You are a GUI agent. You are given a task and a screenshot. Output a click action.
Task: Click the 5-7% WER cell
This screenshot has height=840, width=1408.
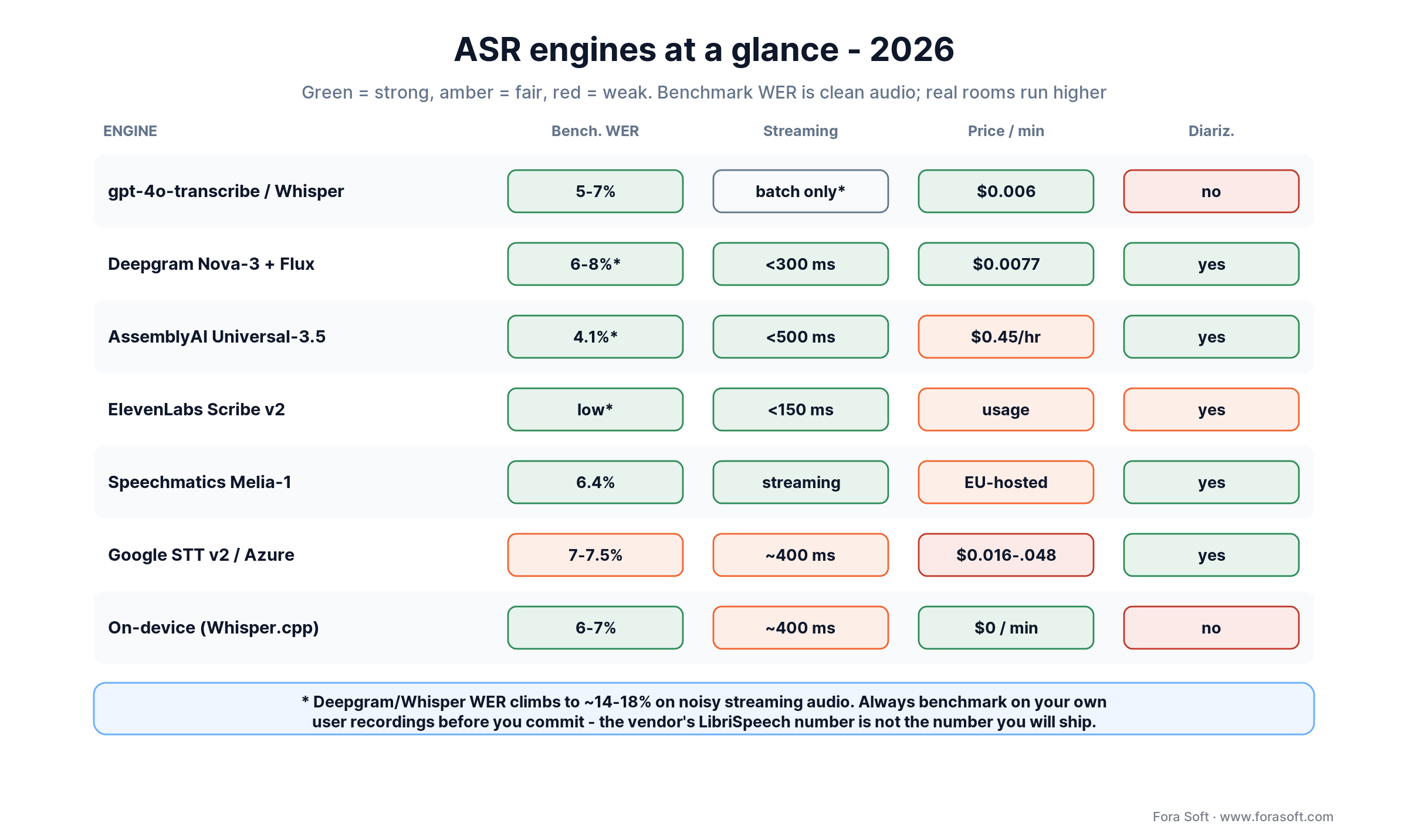point(595,191)
